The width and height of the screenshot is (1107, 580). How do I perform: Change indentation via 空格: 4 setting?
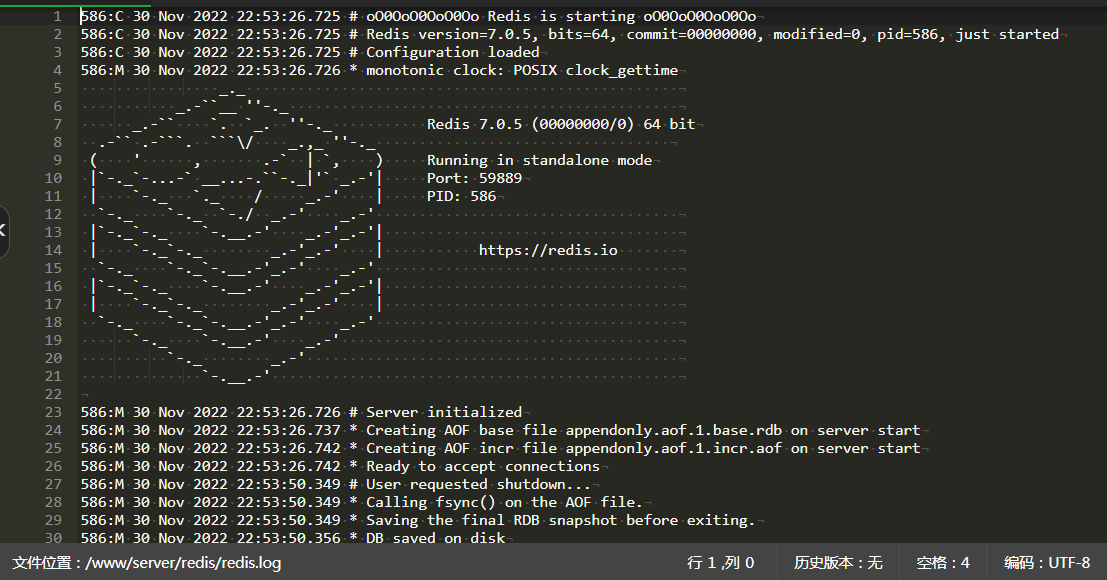pos(943,562)
